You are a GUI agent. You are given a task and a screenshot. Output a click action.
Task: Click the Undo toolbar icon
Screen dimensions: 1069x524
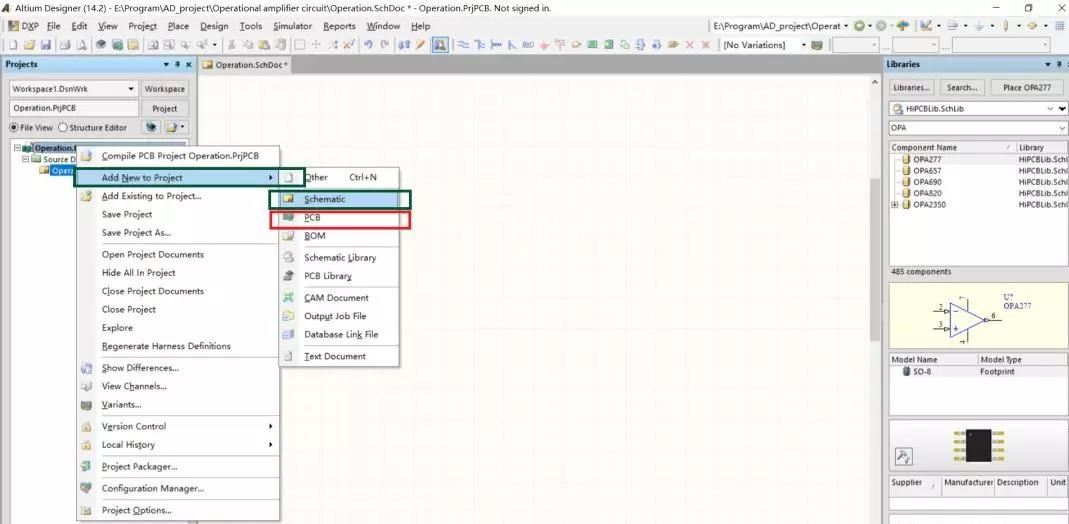369,45
